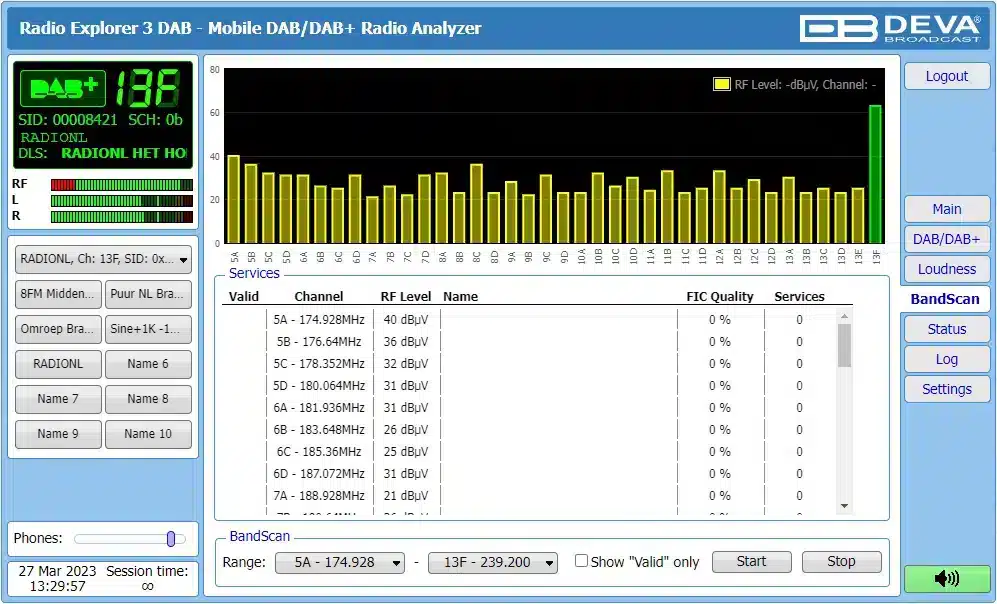Click the services list scrollbar down arrow
Image resolution: width=997 pixels, height=604 pixels.
click(x=844, y=507)
